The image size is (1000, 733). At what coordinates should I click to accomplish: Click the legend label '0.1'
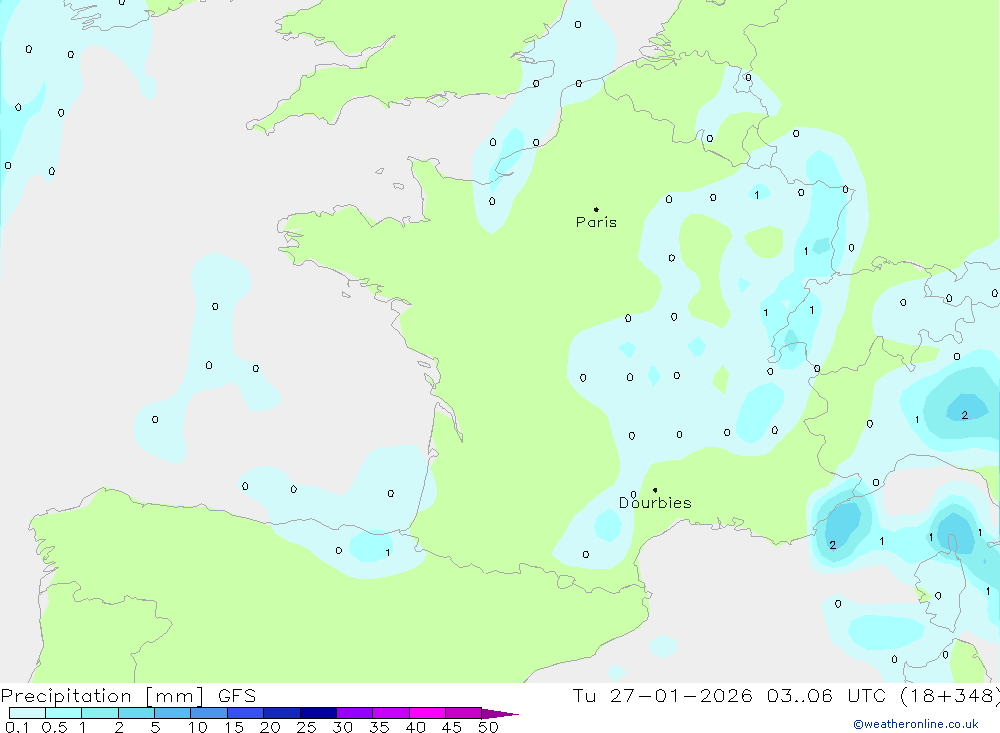[x=17, y=727]
